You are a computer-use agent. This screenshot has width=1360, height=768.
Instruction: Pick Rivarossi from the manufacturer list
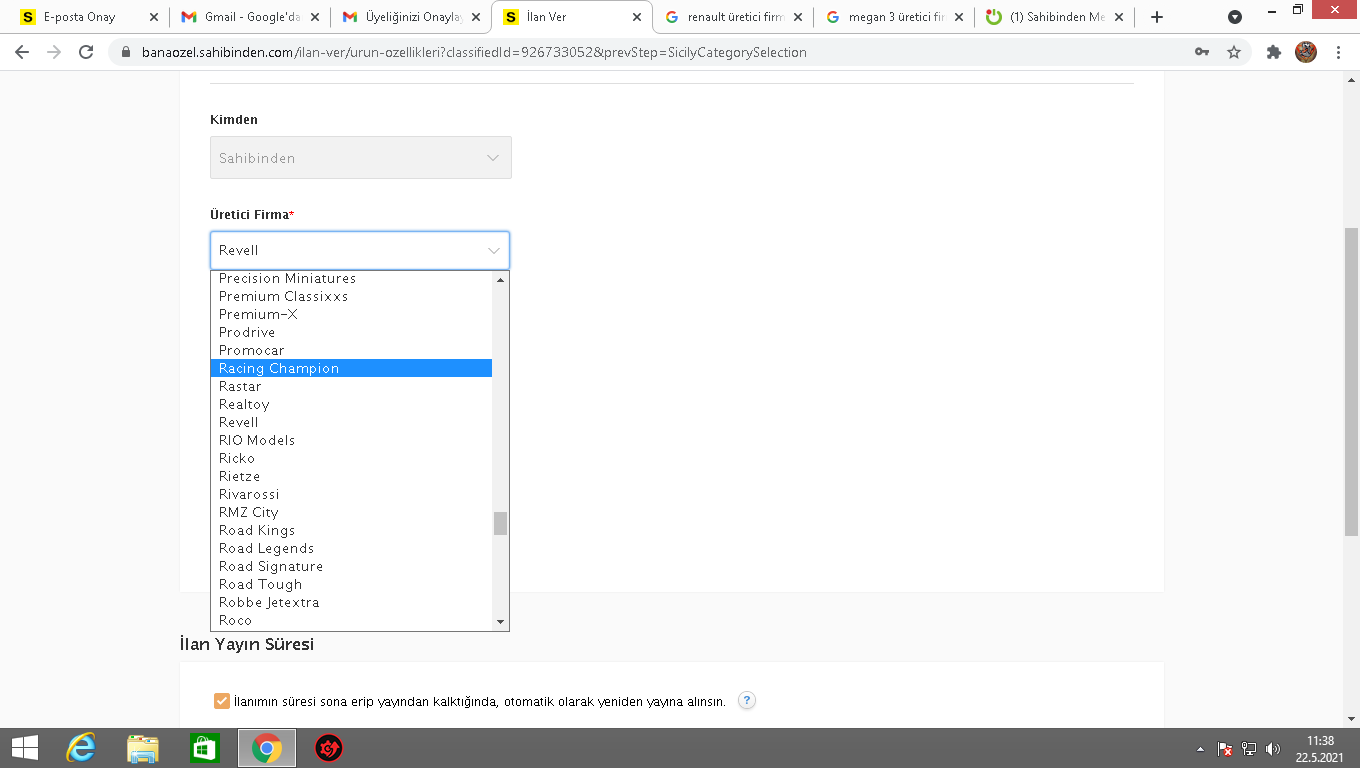tap(352, 494)
